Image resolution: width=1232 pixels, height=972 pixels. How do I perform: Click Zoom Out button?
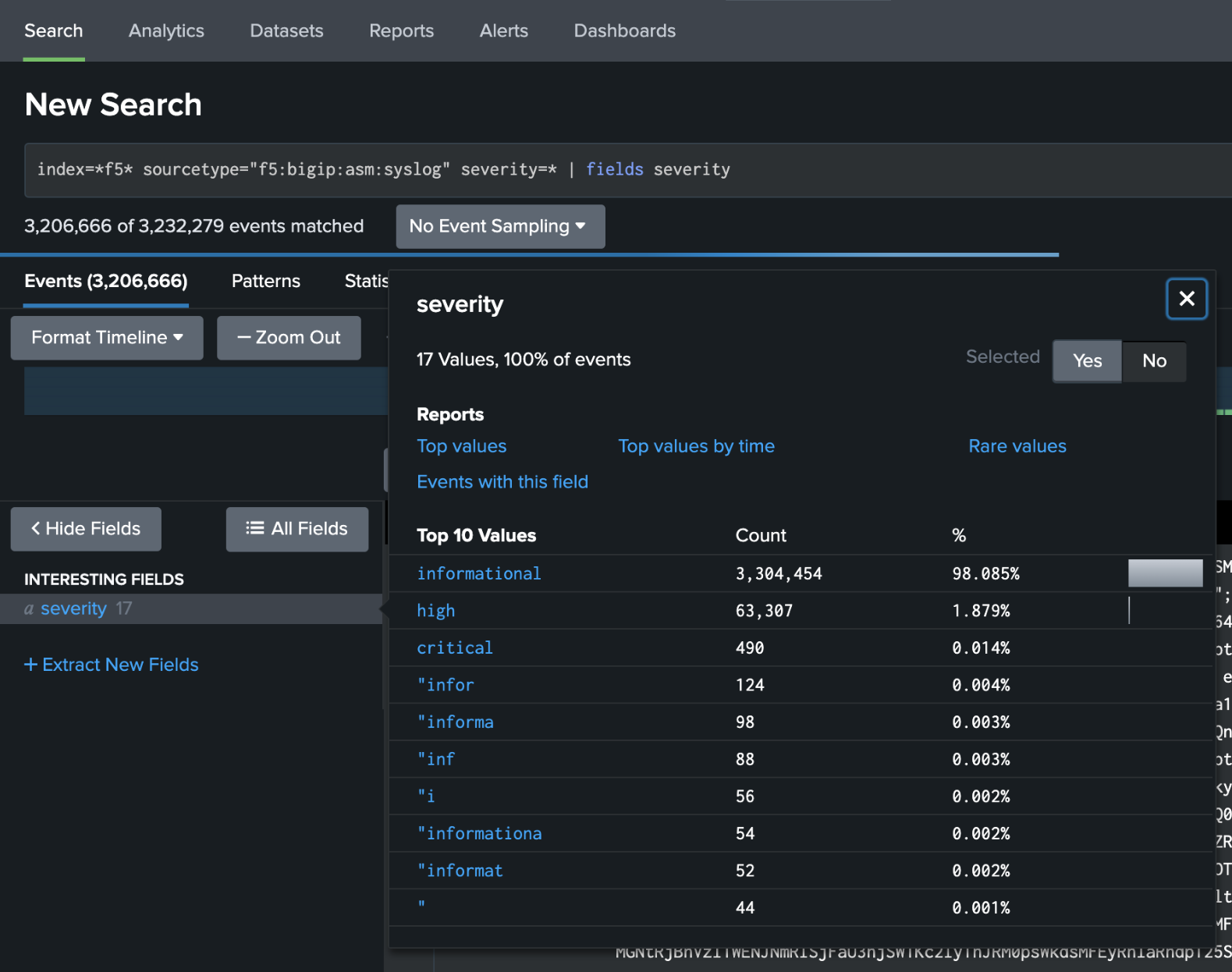pos(289,338)
